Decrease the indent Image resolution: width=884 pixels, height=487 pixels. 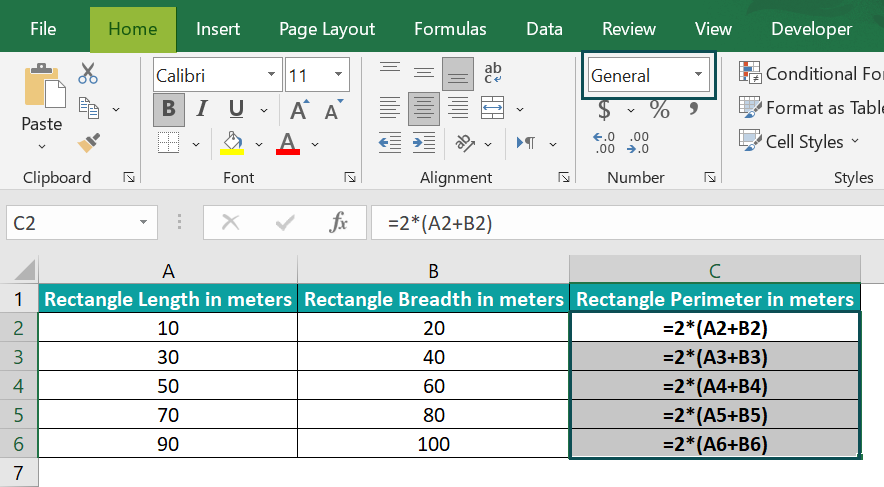click(390, 143)
